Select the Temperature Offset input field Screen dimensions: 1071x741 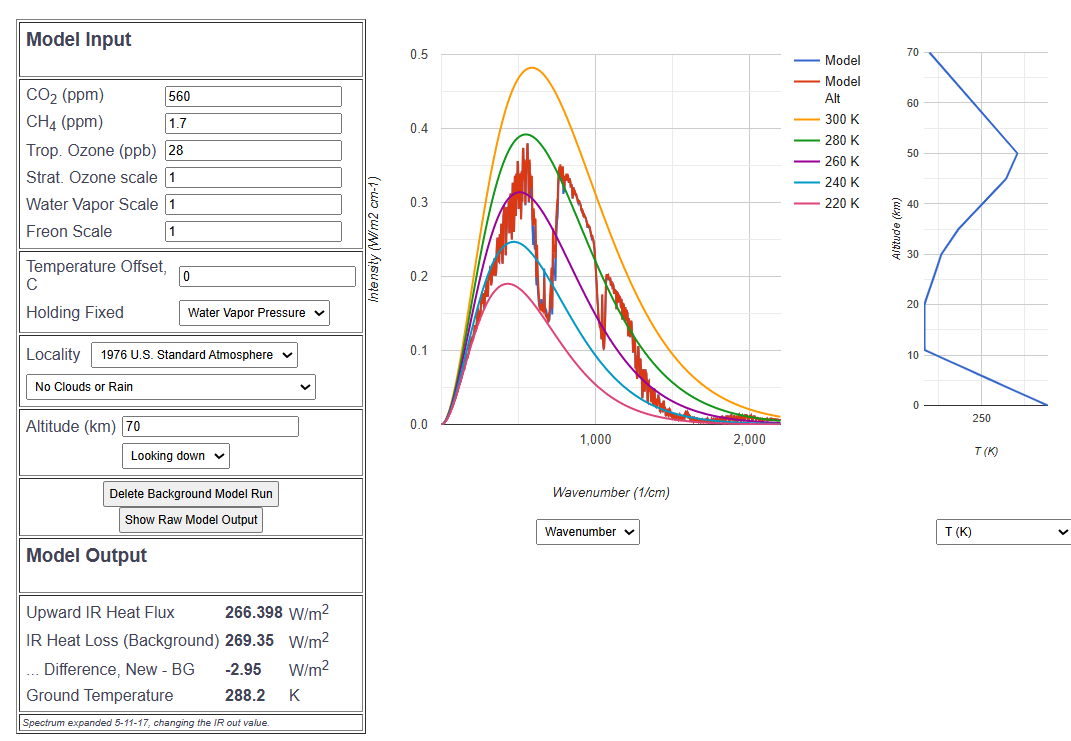(x=267, y=277)
